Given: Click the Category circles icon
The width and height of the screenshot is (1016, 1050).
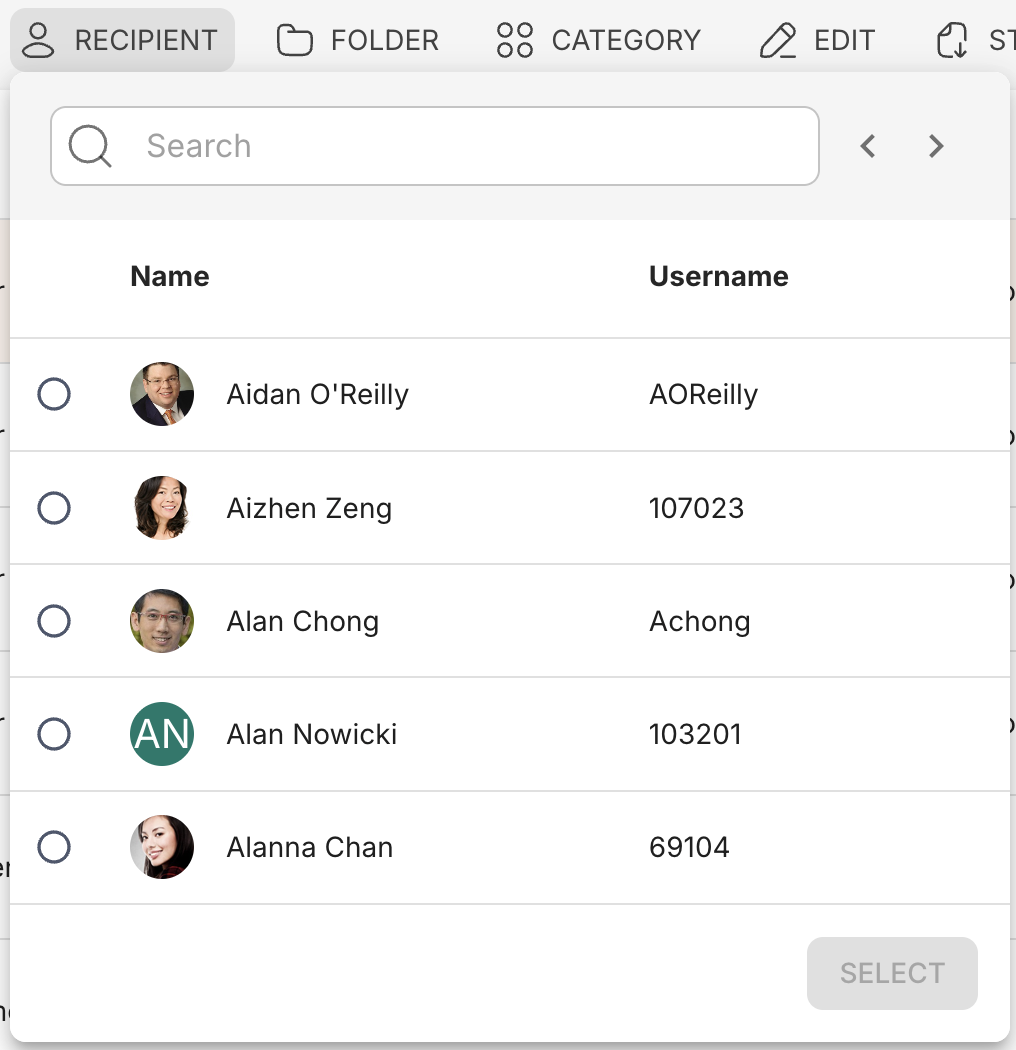Looking at the screenshot, I should pos(515,41).
